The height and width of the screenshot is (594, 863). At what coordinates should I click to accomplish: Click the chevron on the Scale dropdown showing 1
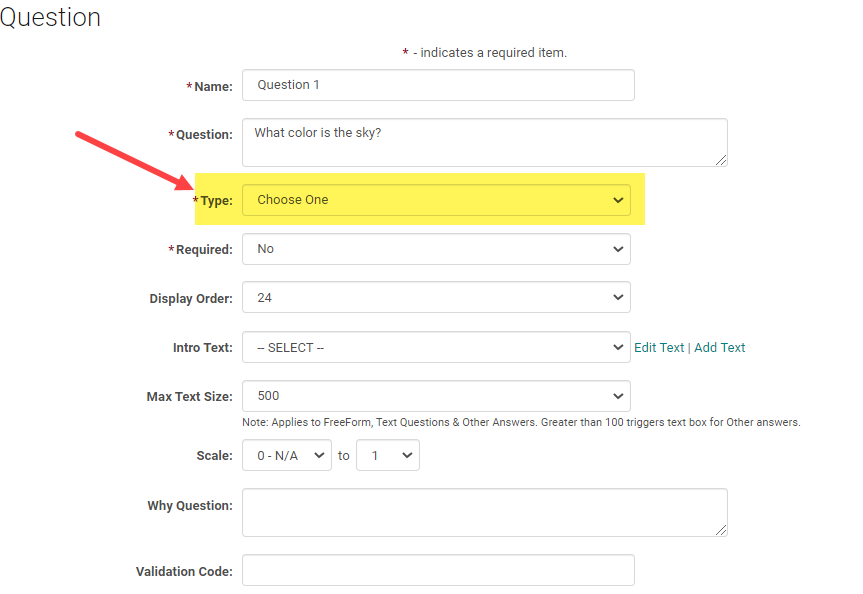(407, 455)
